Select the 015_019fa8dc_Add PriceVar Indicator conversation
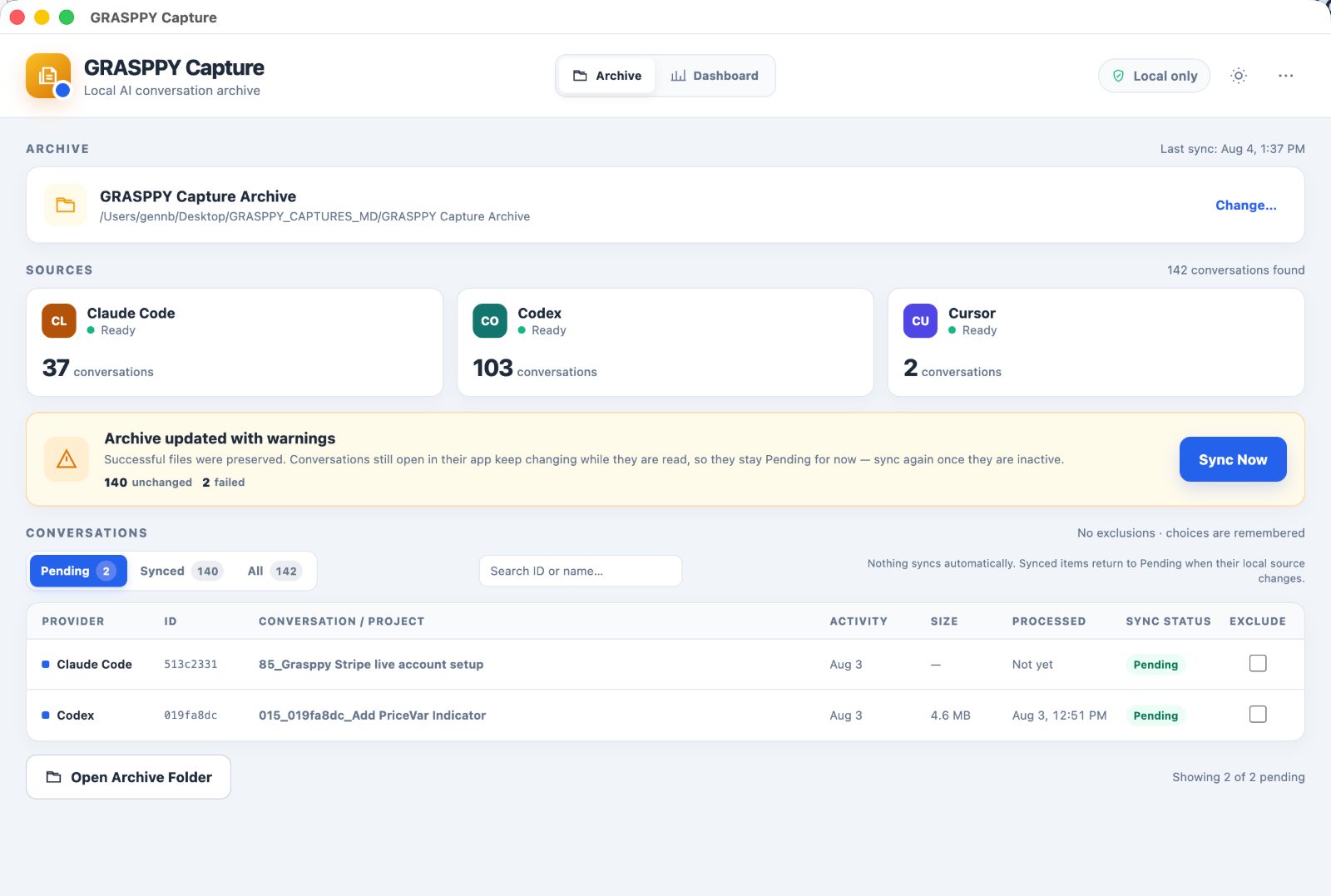The image size is (1331, 896). [x=372, y=715]
